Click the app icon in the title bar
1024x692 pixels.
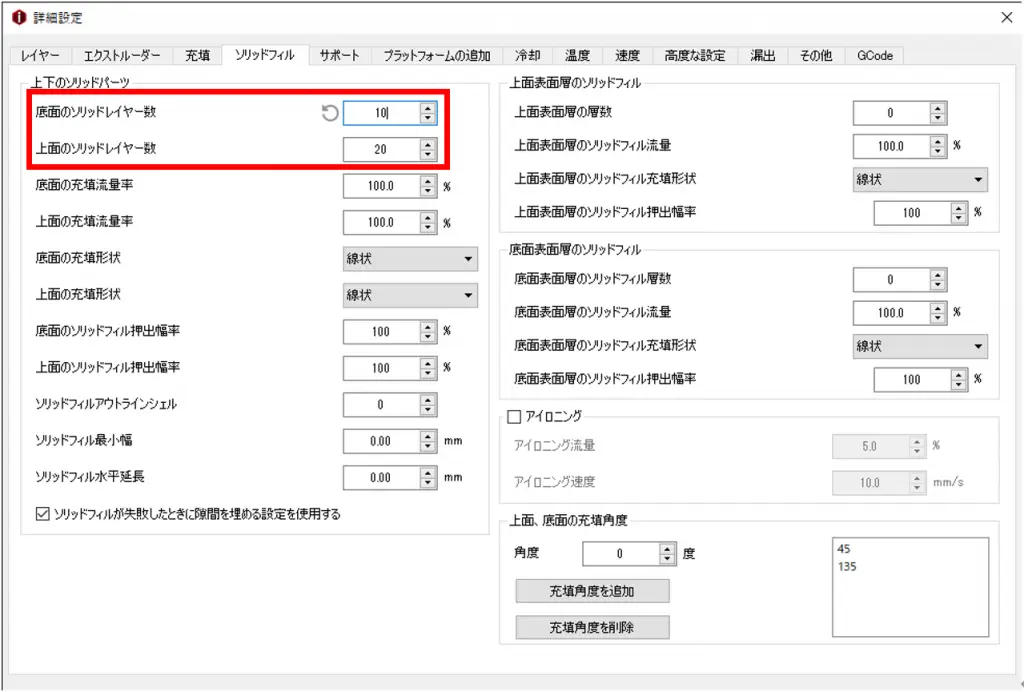tap(16, 18)
